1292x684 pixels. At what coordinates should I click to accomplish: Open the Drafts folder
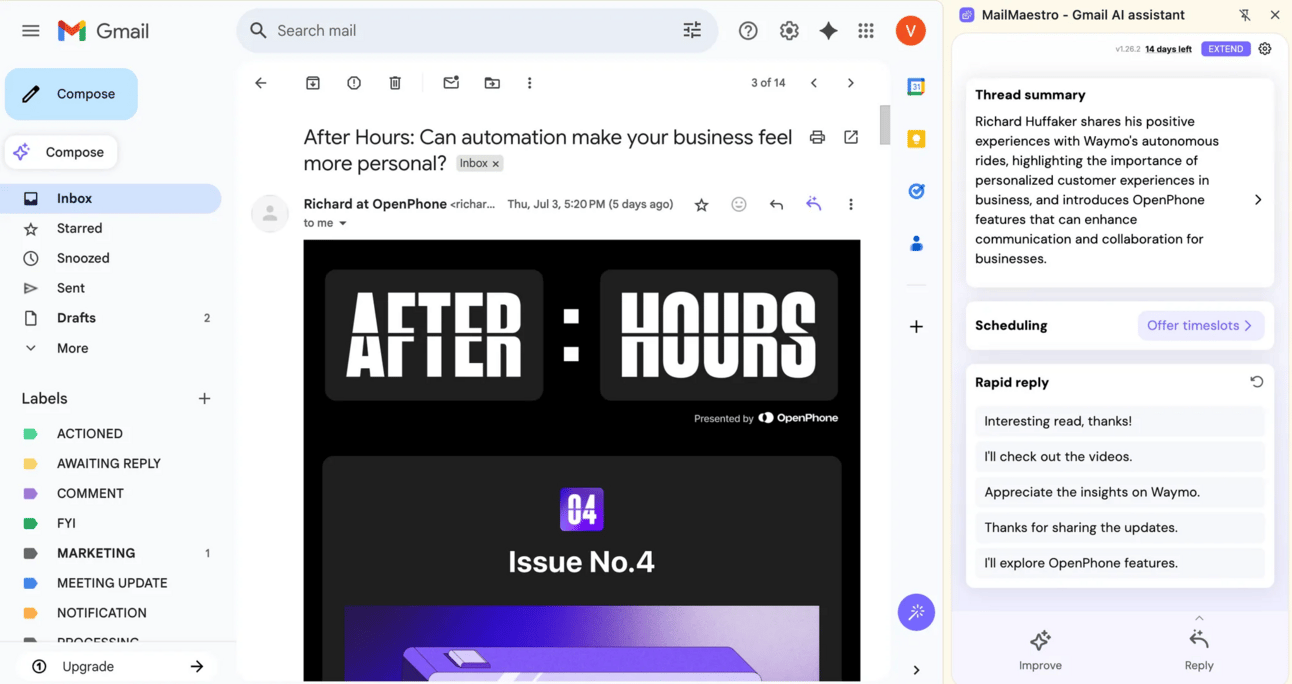pos(110,318)
